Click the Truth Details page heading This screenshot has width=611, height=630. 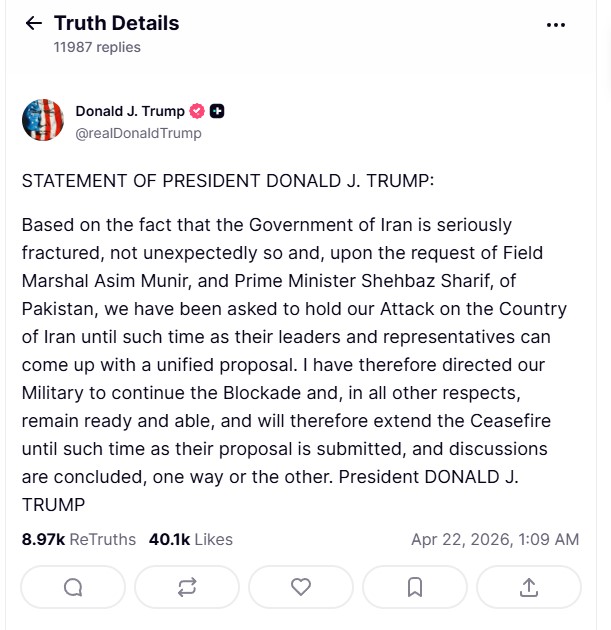tap(116, 23)
